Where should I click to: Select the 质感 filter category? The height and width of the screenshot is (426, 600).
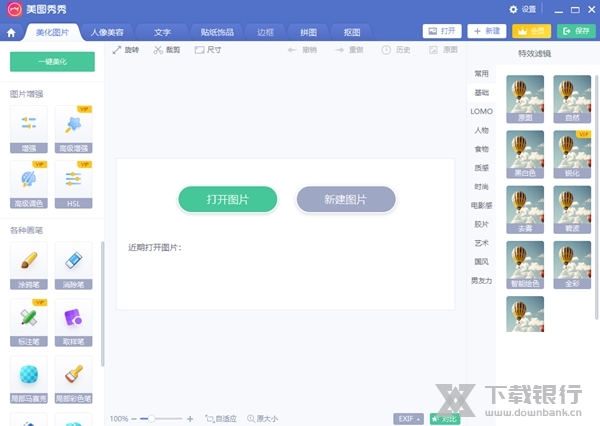pyautogui.click(x=481, y=168)
